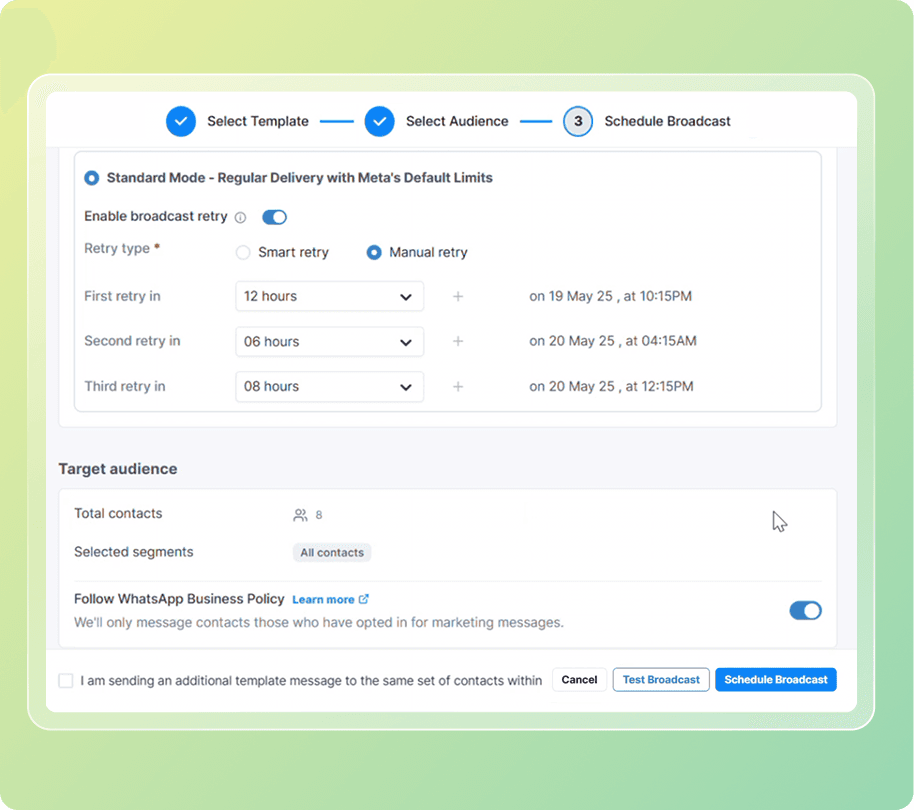The width and height of the screenshot is (914, 810).
Task: Check the additional template message checkbox
Action: click(x=65, y=680)
